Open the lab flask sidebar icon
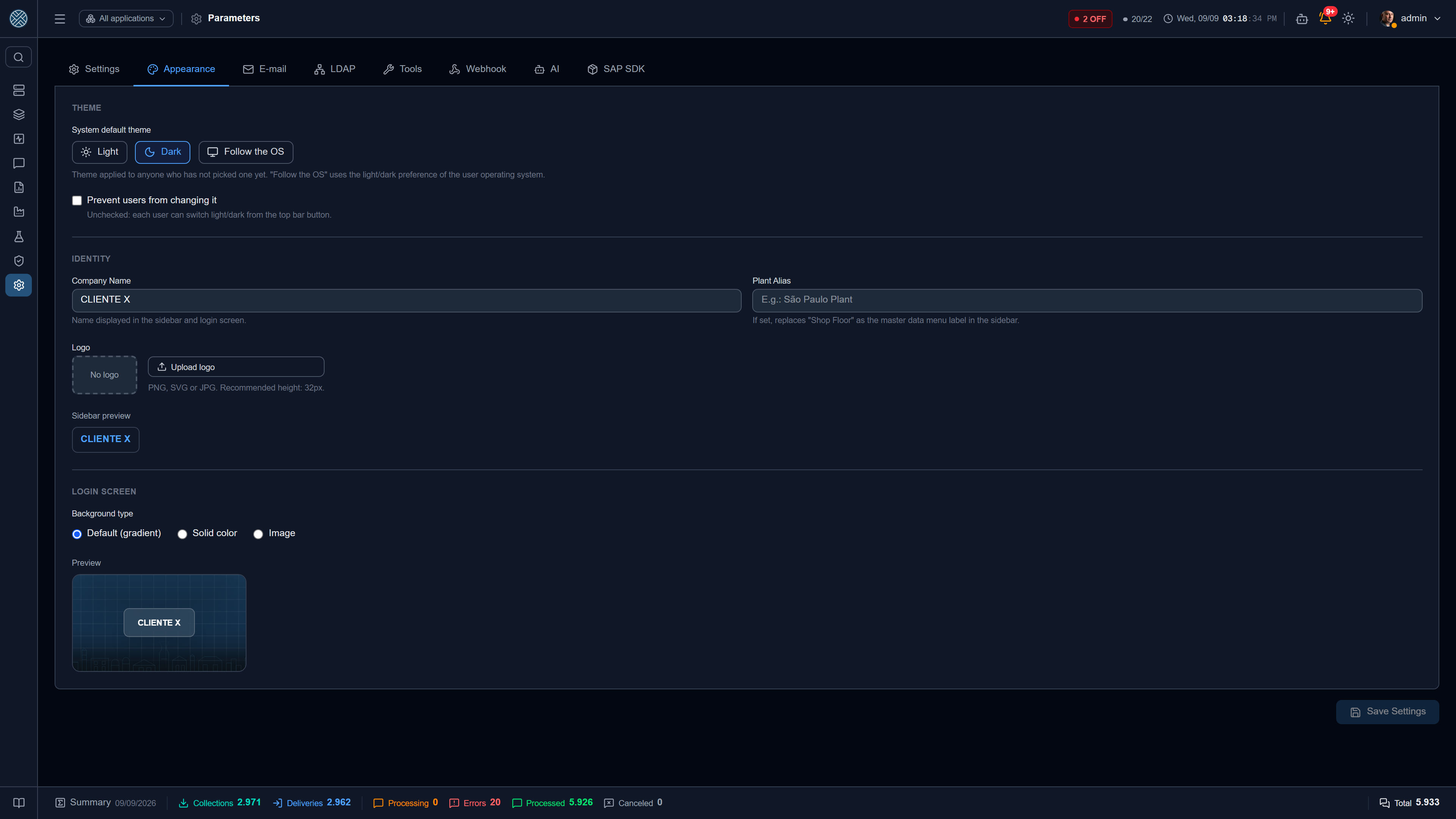 click(x=19, y=236)
